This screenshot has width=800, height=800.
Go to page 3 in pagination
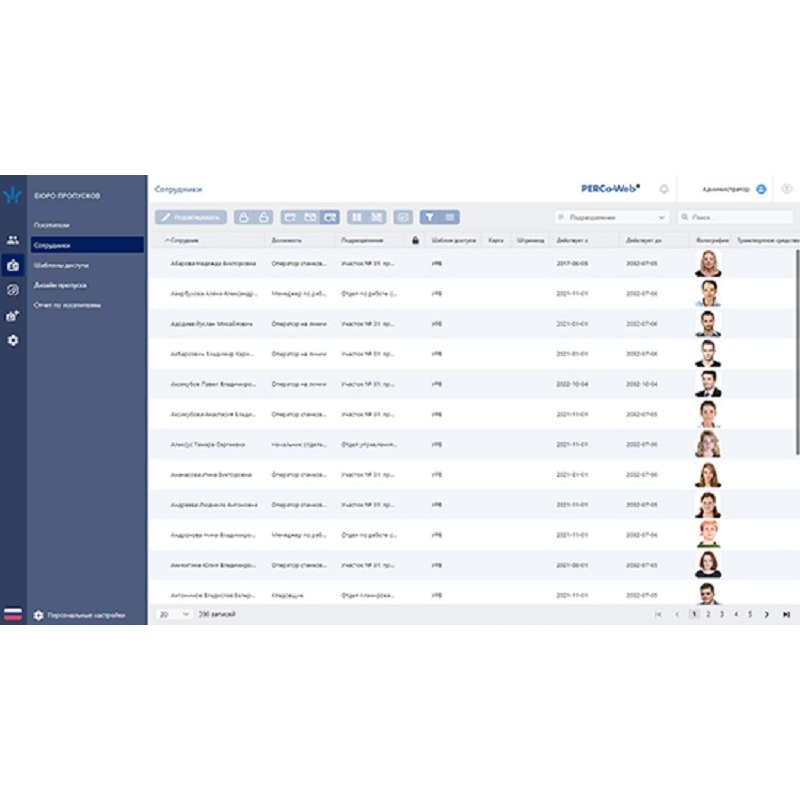coord(721,614)
